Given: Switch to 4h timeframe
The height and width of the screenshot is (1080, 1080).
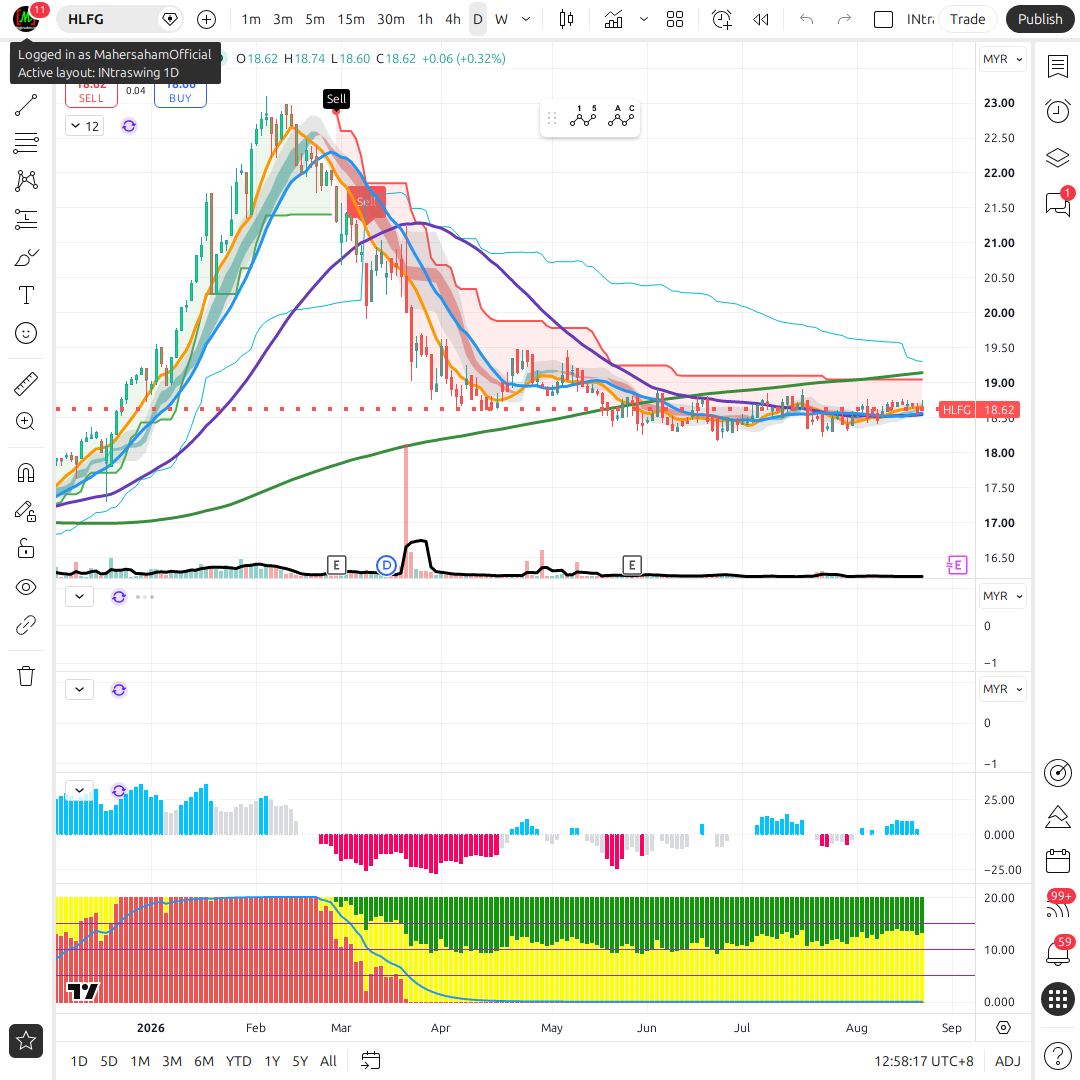Looking at the screenshot, I should (x=453, y=19).
